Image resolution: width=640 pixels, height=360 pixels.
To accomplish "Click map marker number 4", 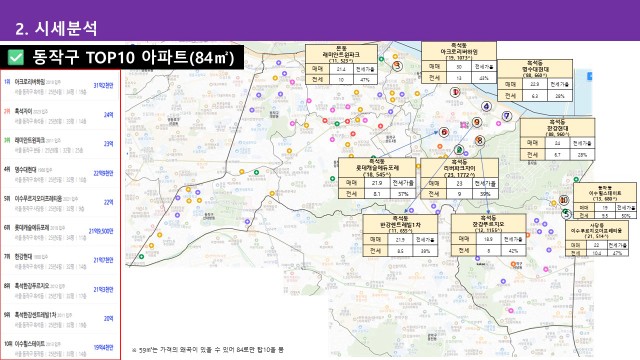I will (486, 107).
